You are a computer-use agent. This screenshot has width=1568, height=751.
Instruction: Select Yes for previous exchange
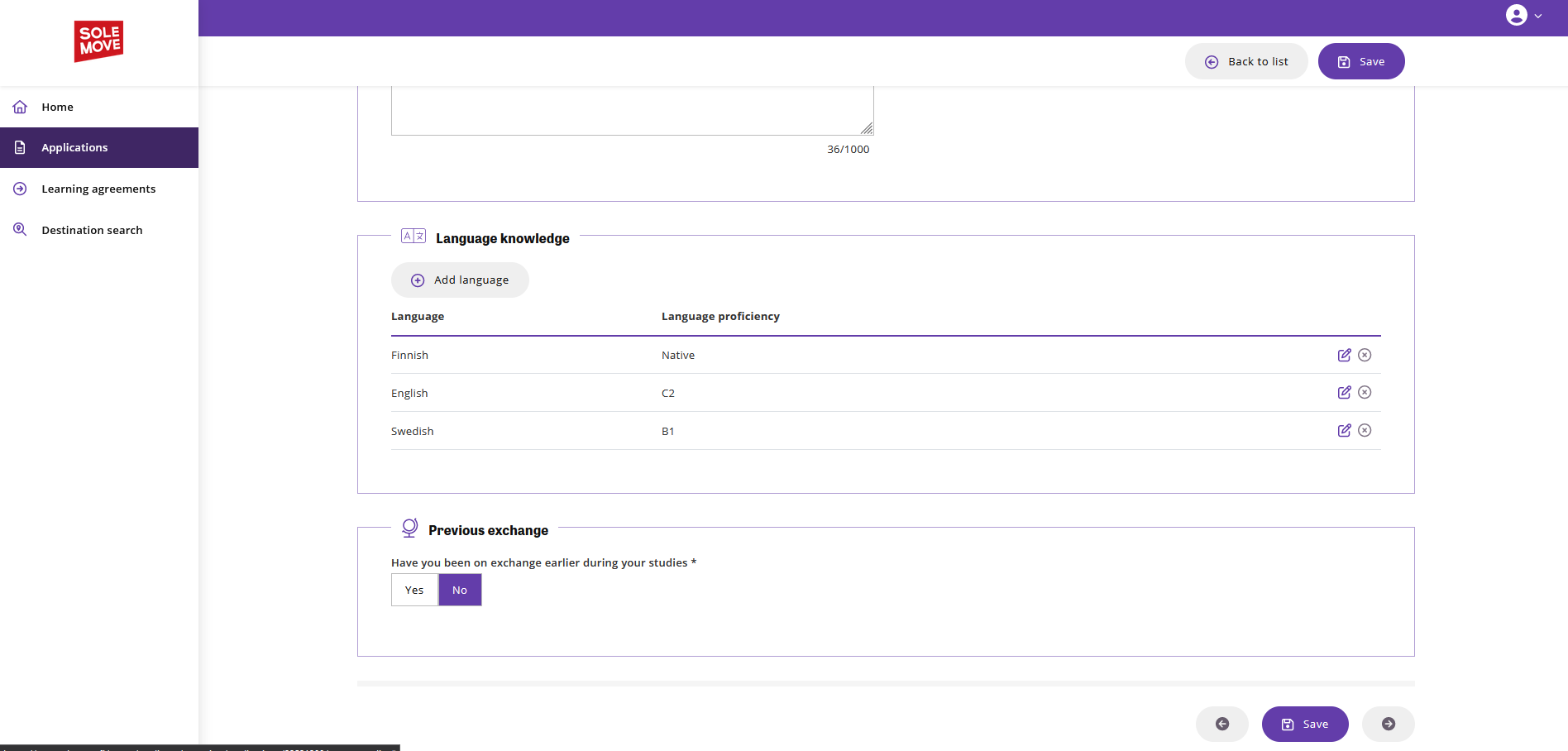coord(414,590)
